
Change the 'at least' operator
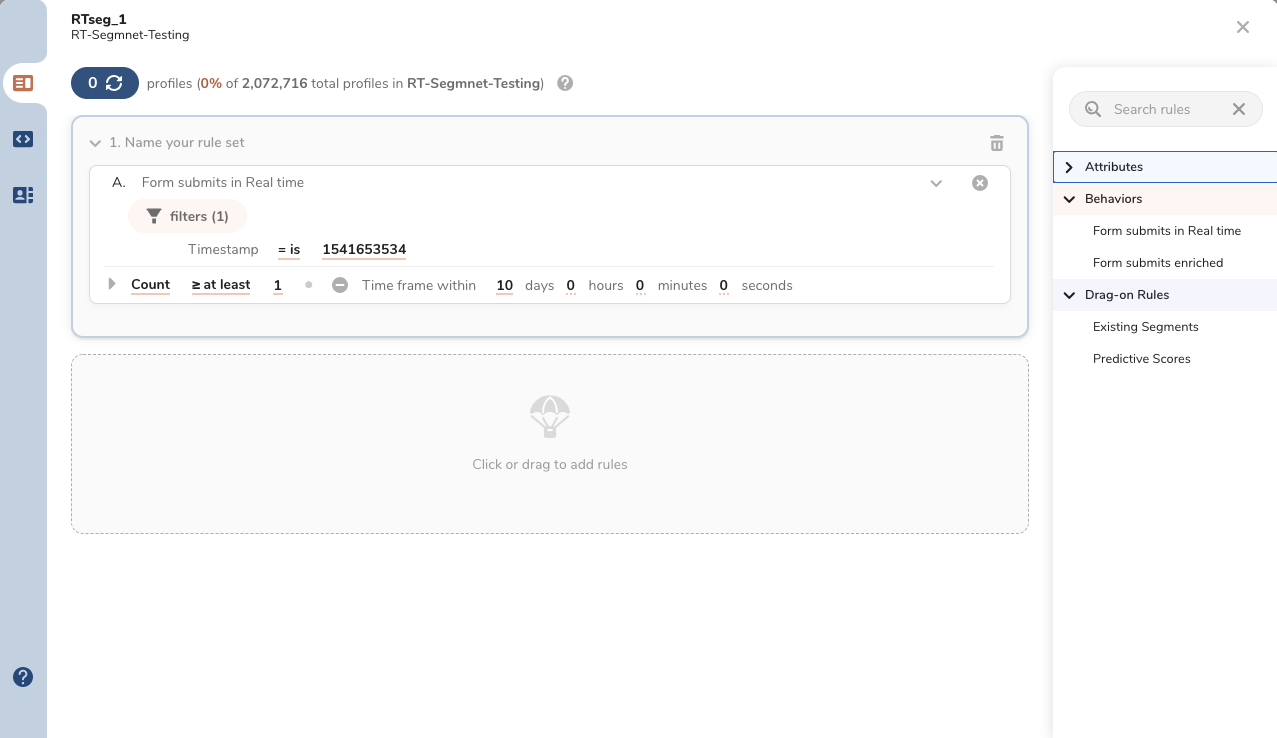tap(221, 285)
